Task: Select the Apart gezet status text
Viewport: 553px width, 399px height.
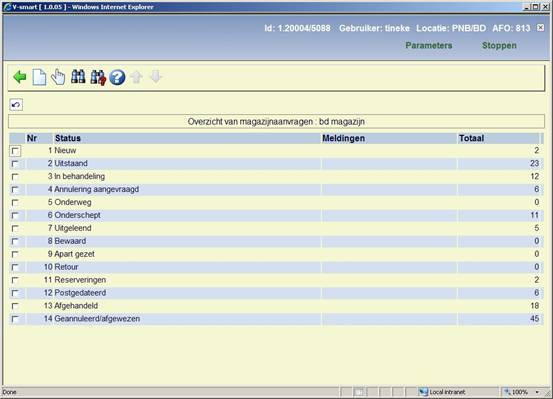Action: [74, 254]
